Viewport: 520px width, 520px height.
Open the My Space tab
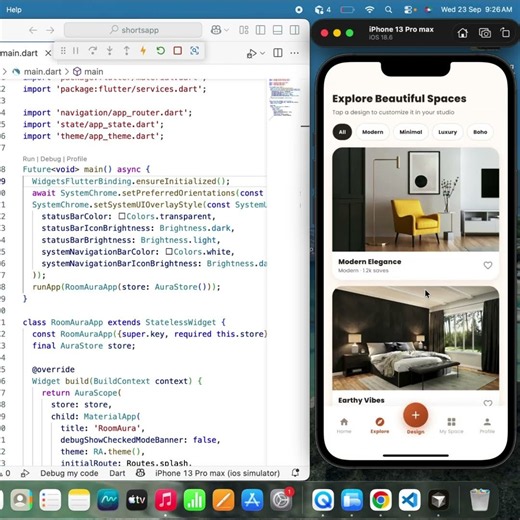click(451, 426)
